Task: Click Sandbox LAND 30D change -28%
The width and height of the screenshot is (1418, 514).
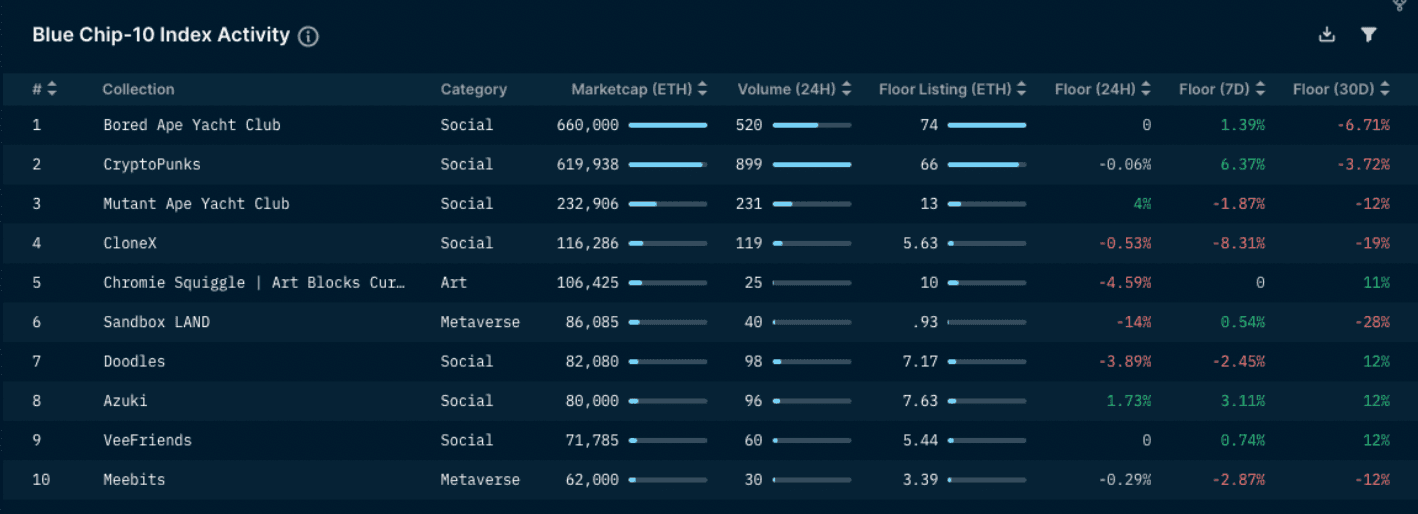Action: click(x=1372, y=322)
